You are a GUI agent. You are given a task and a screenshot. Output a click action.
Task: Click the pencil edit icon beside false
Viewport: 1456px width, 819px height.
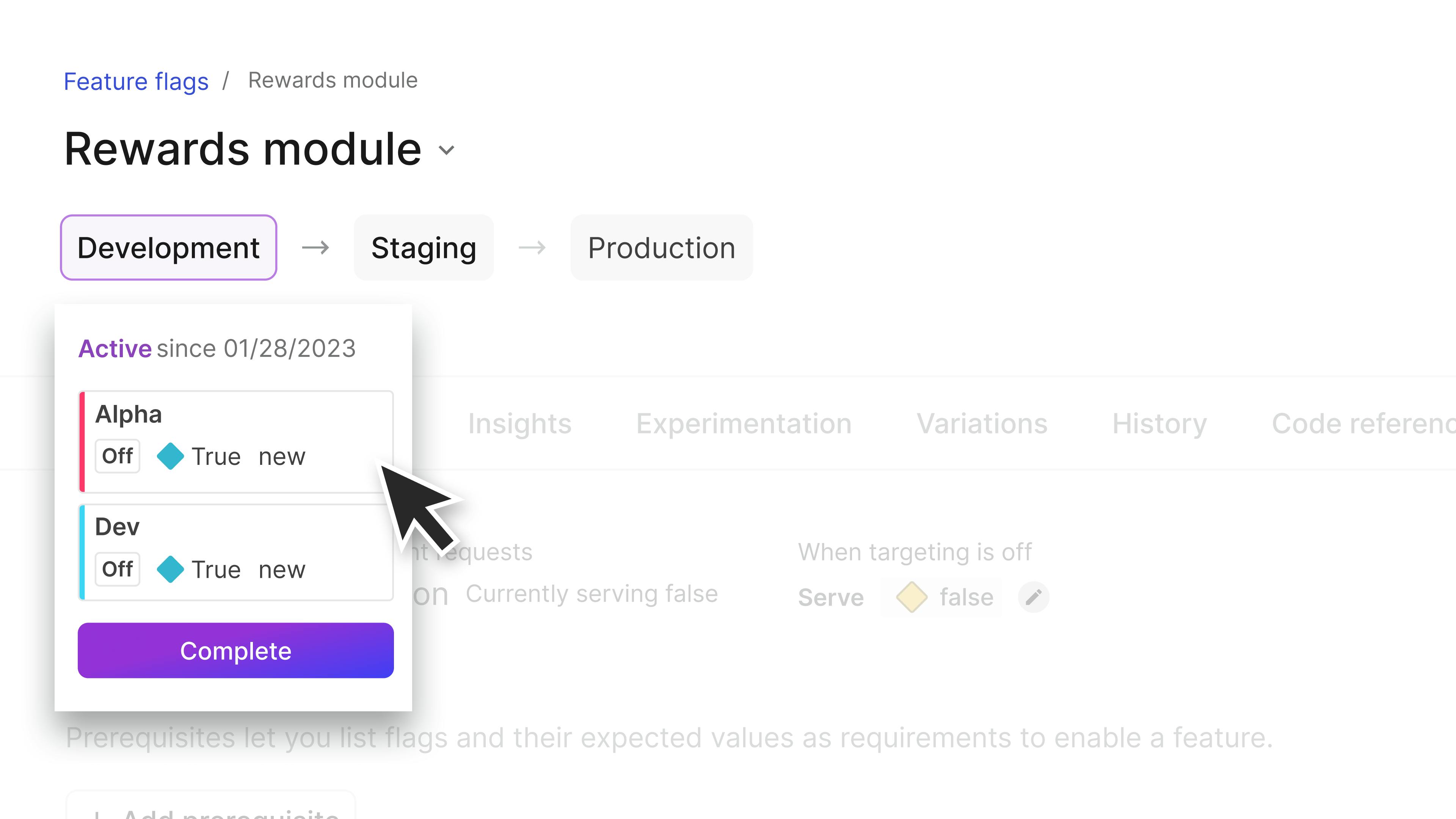pos(1033,597)
